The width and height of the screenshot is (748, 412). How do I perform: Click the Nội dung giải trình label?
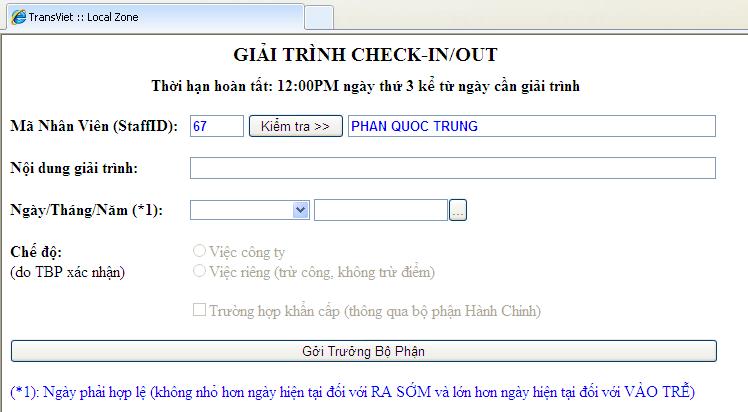pos(74,168)
